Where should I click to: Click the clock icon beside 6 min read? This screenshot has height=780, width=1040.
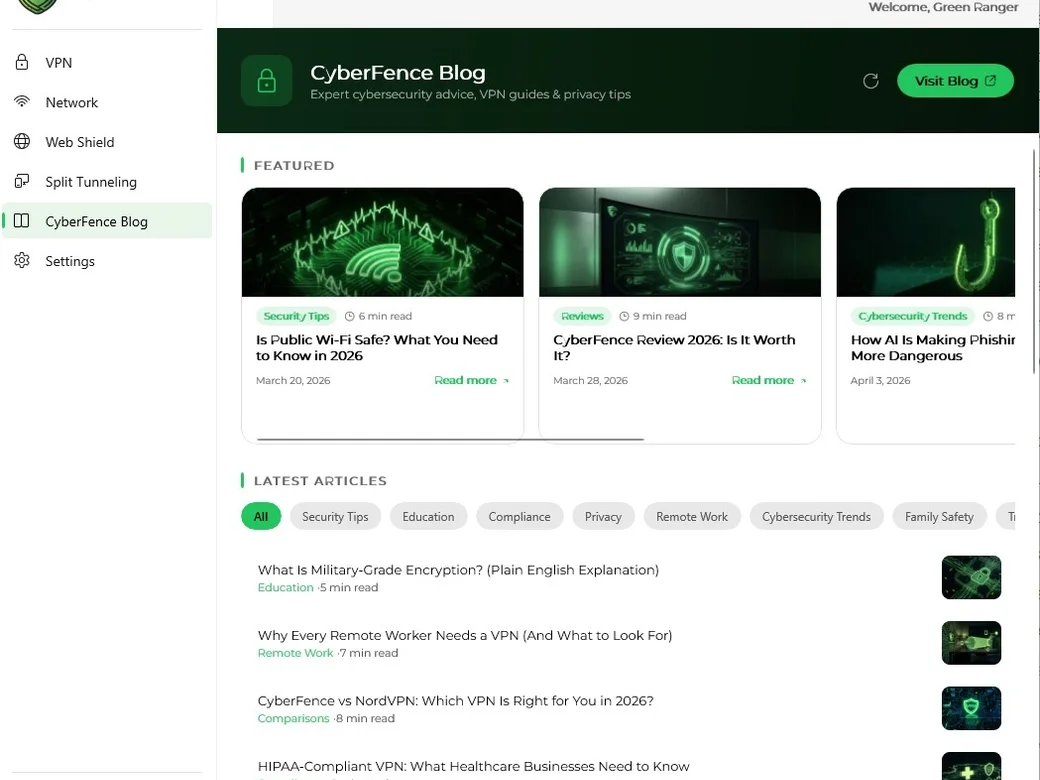[350, 316]
